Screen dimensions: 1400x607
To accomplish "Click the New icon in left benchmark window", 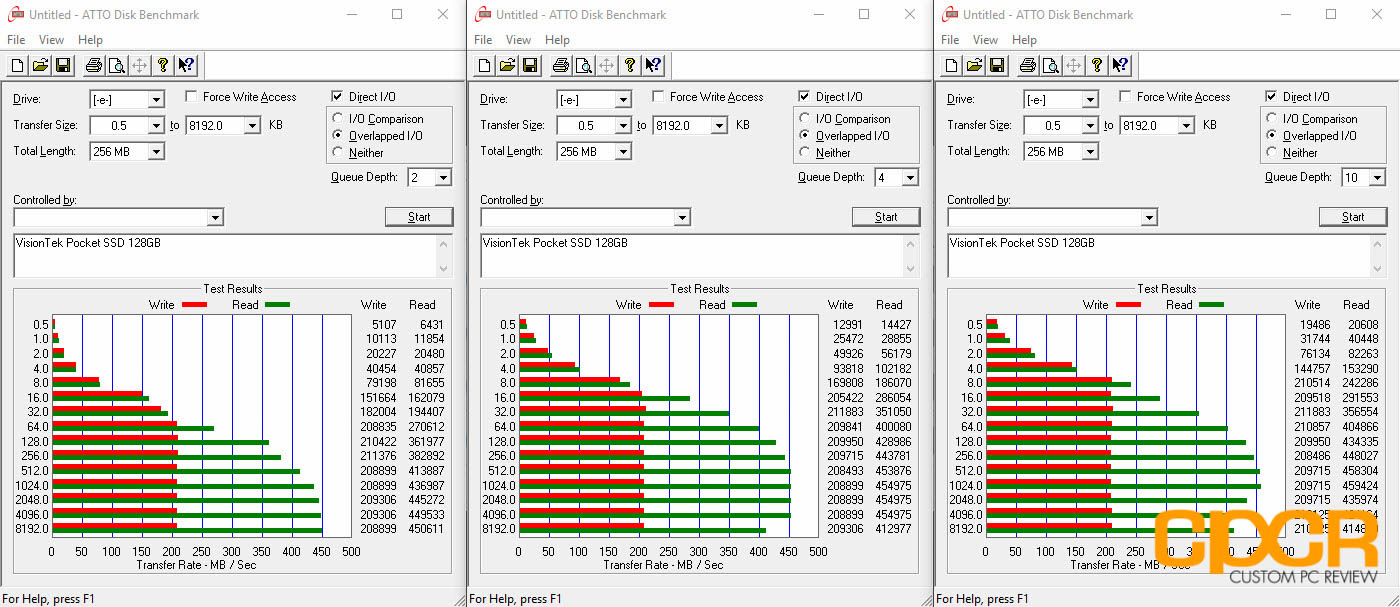I will coord(18,66).
